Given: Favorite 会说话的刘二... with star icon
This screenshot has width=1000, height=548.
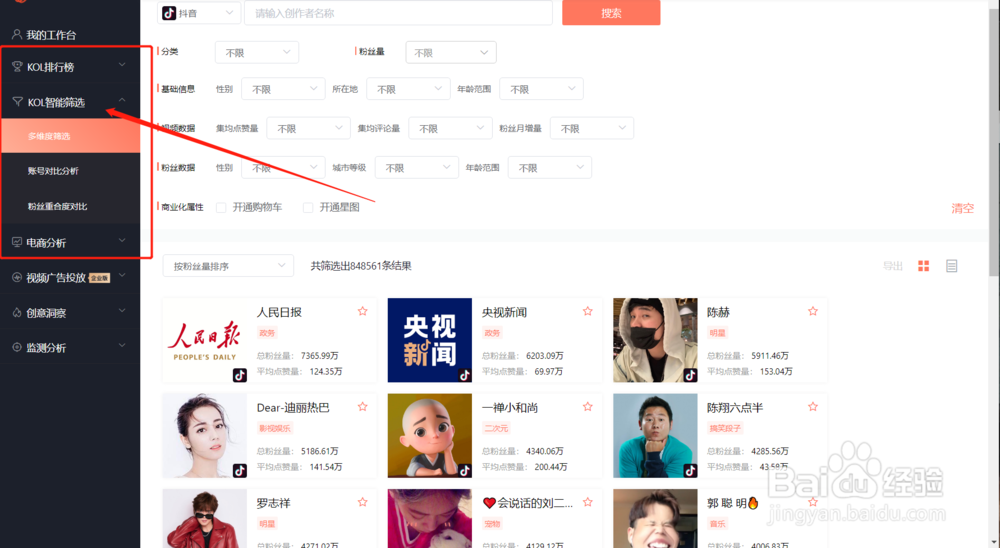Looking at the screenshot, I should (587, 502).
